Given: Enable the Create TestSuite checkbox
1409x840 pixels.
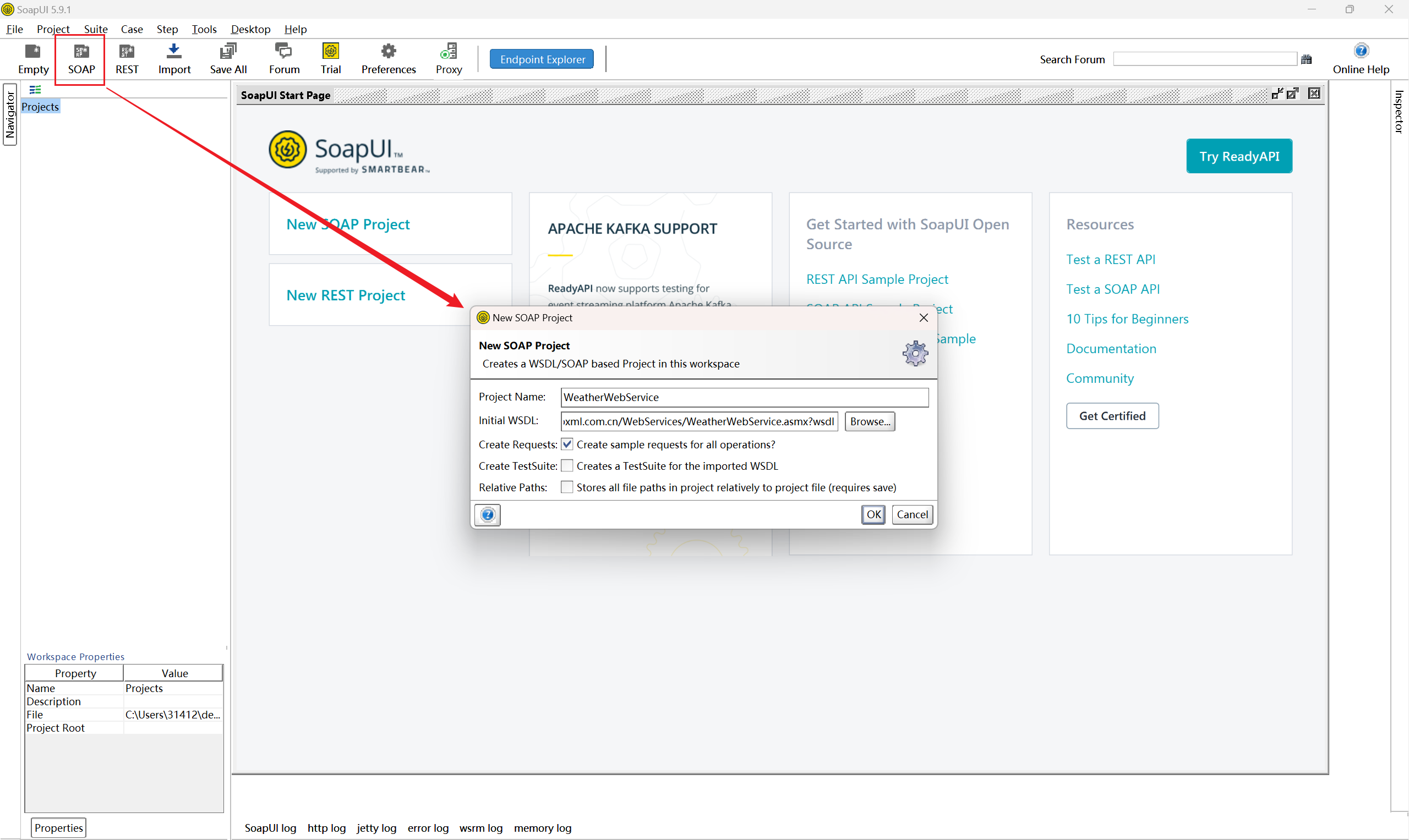Looking at the screenshot, I should pyautogui.click(x=567, y=466).
